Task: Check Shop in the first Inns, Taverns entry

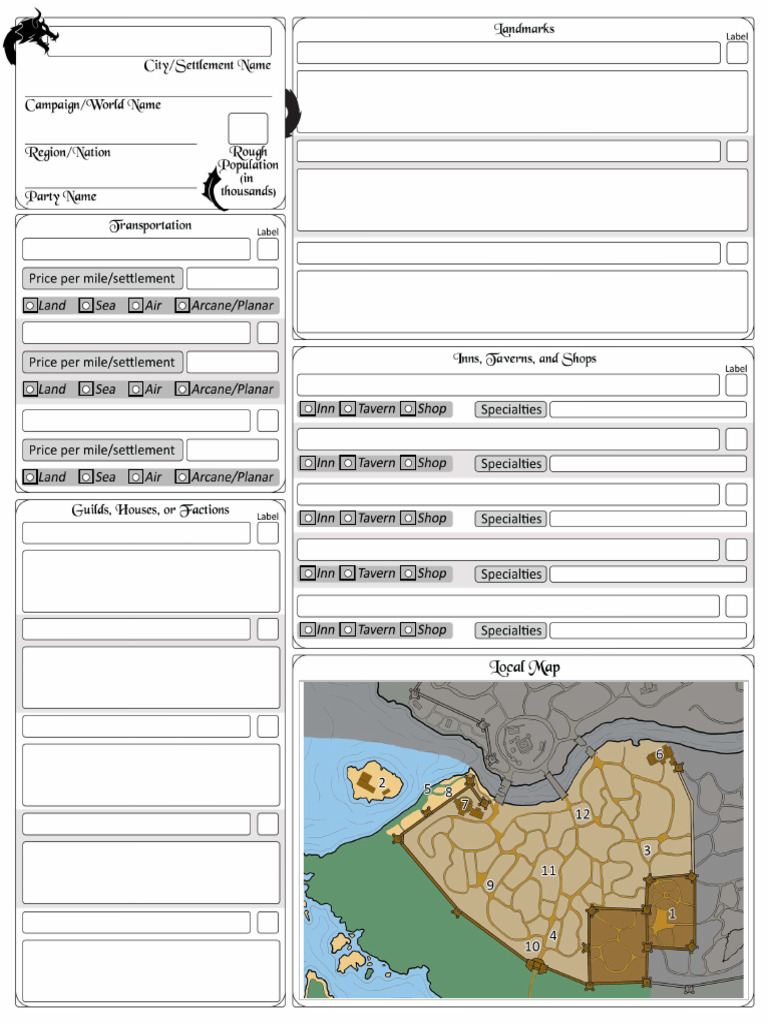Action: point(408,409)
